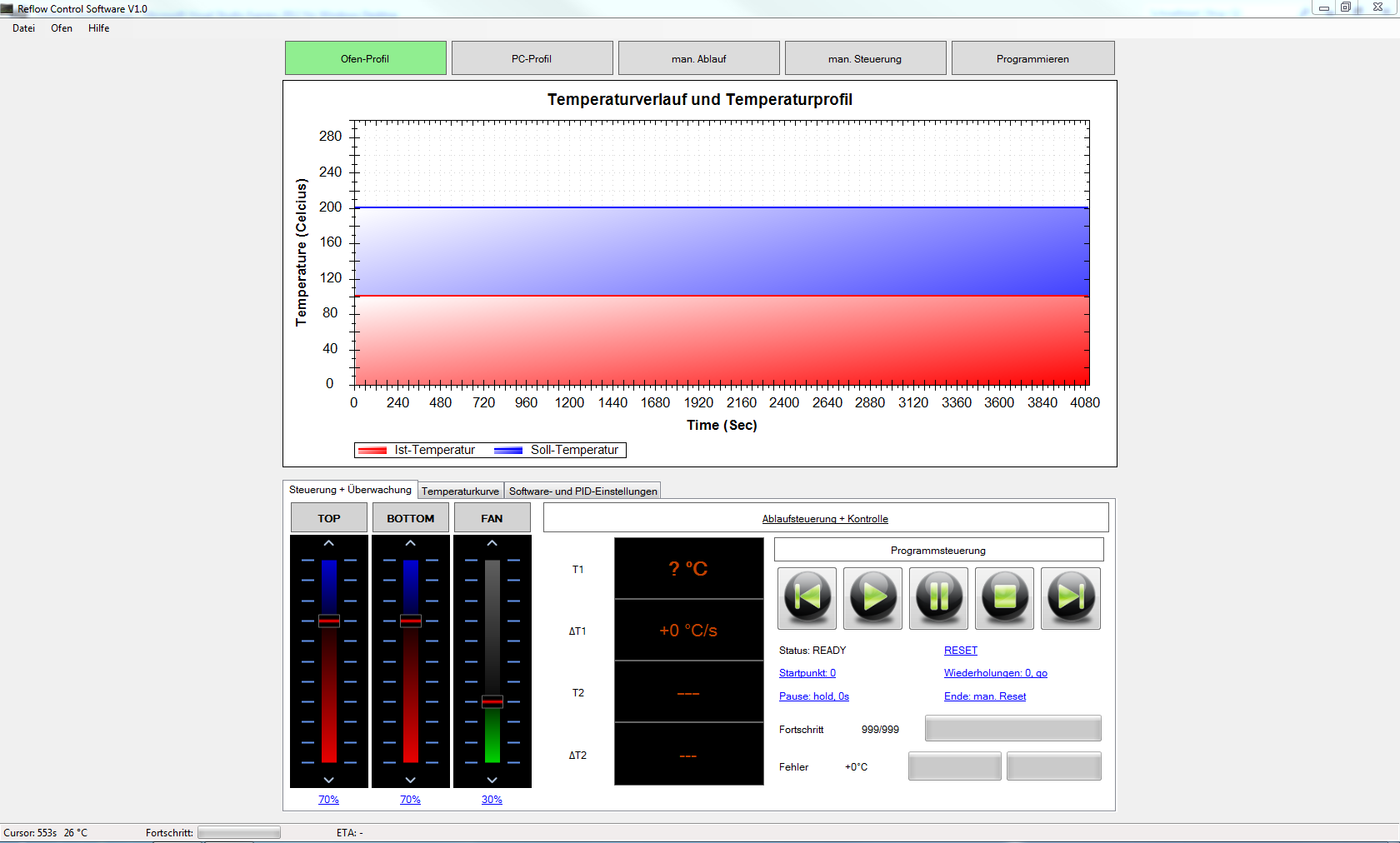Click the BOTTOM 70% value link

[411, 800]
